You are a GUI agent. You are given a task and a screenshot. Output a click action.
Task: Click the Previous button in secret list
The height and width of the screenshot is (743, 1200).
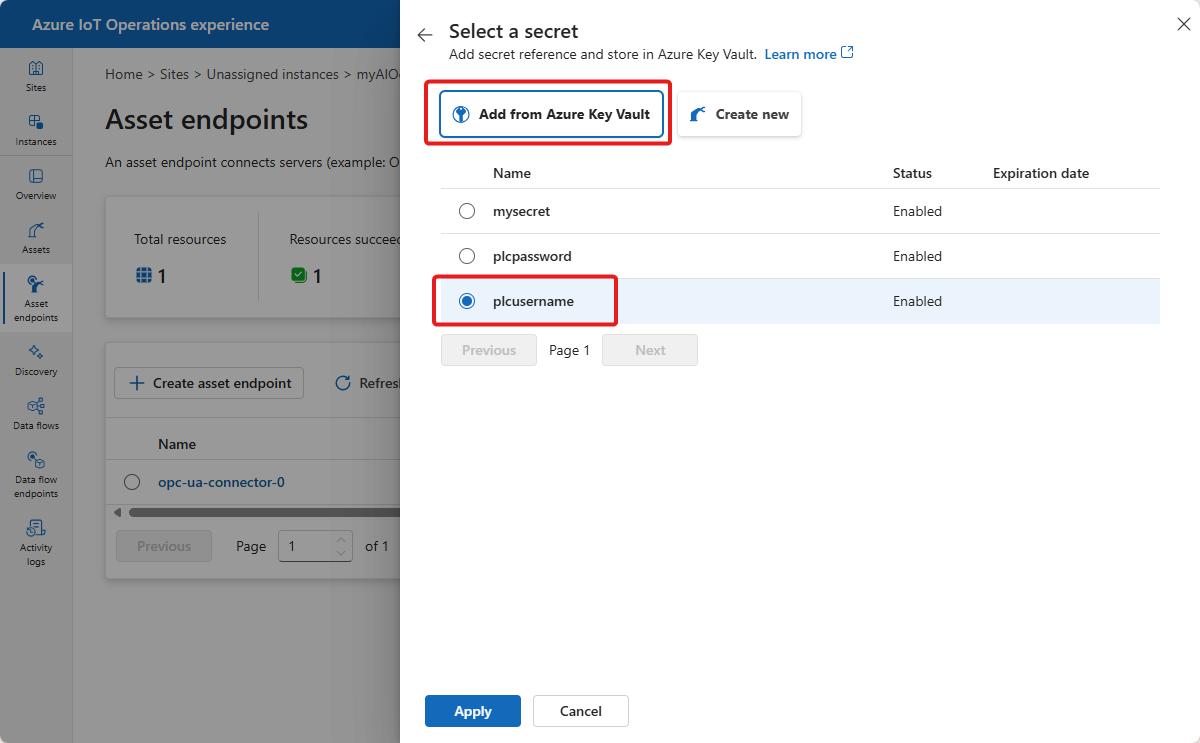489,350
